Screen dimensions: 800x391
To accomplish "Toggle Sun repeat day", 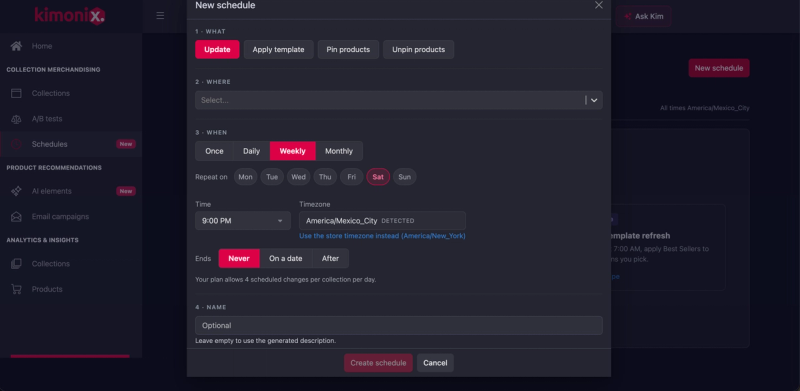I will 405,177.
